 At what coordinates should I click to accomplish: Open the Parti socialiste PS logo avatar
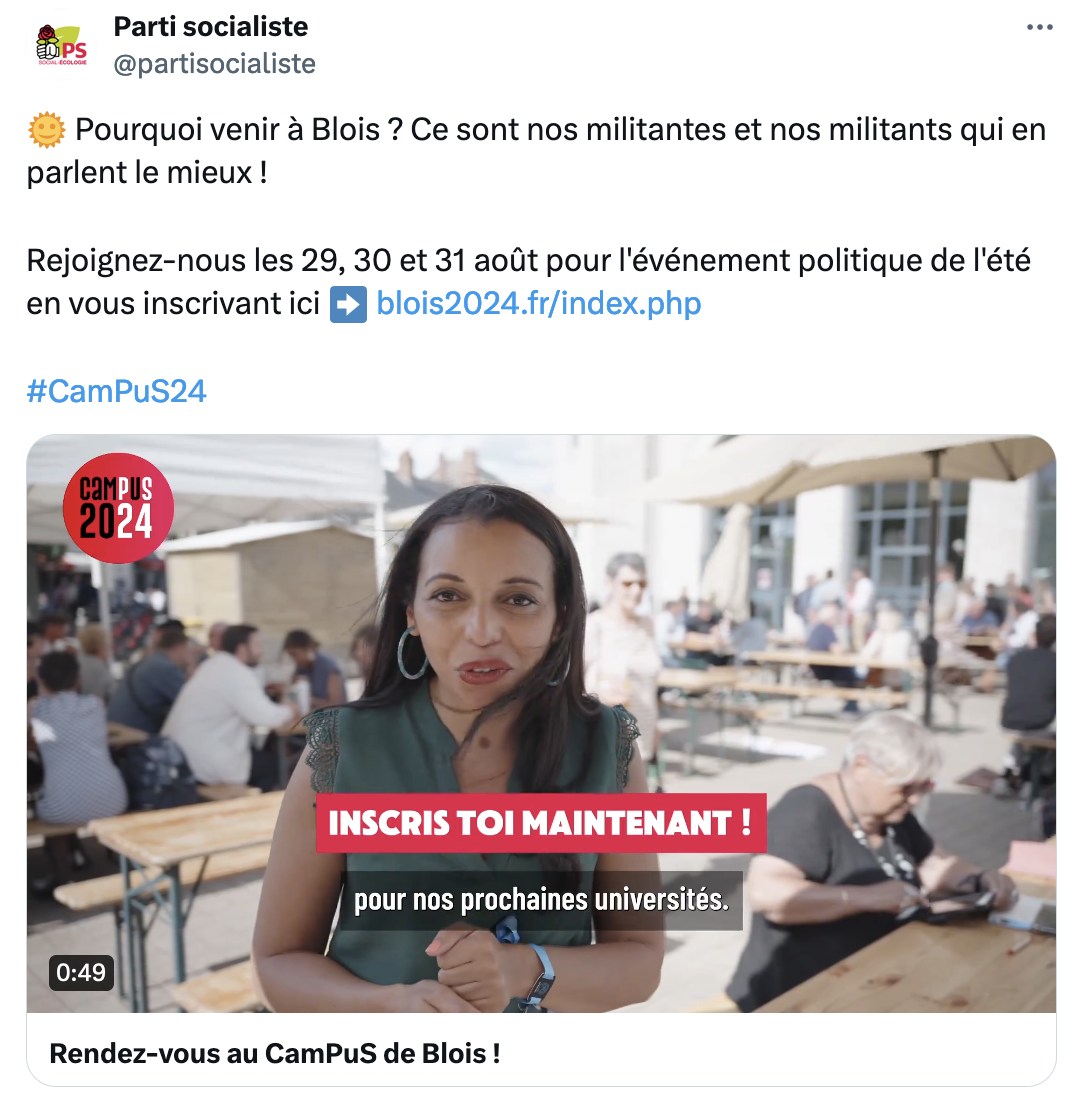click(62, 46)
